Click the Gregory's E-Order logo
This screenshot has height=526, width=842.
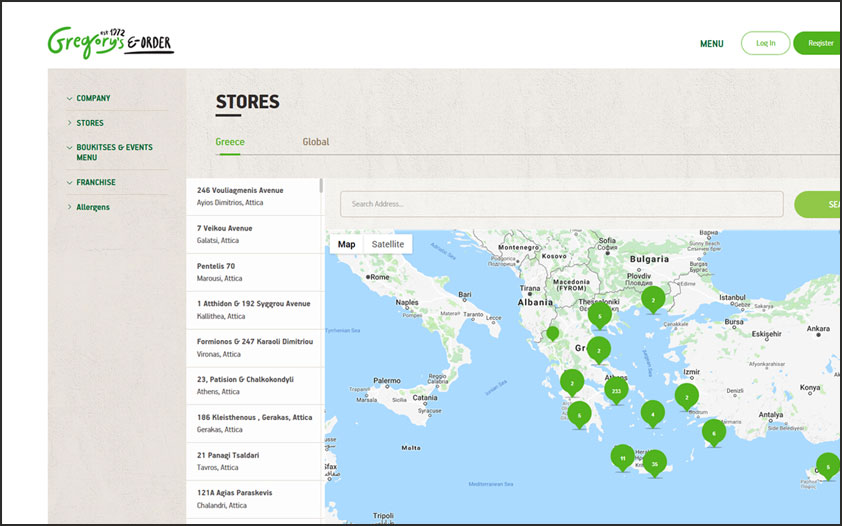click(110, 43)
